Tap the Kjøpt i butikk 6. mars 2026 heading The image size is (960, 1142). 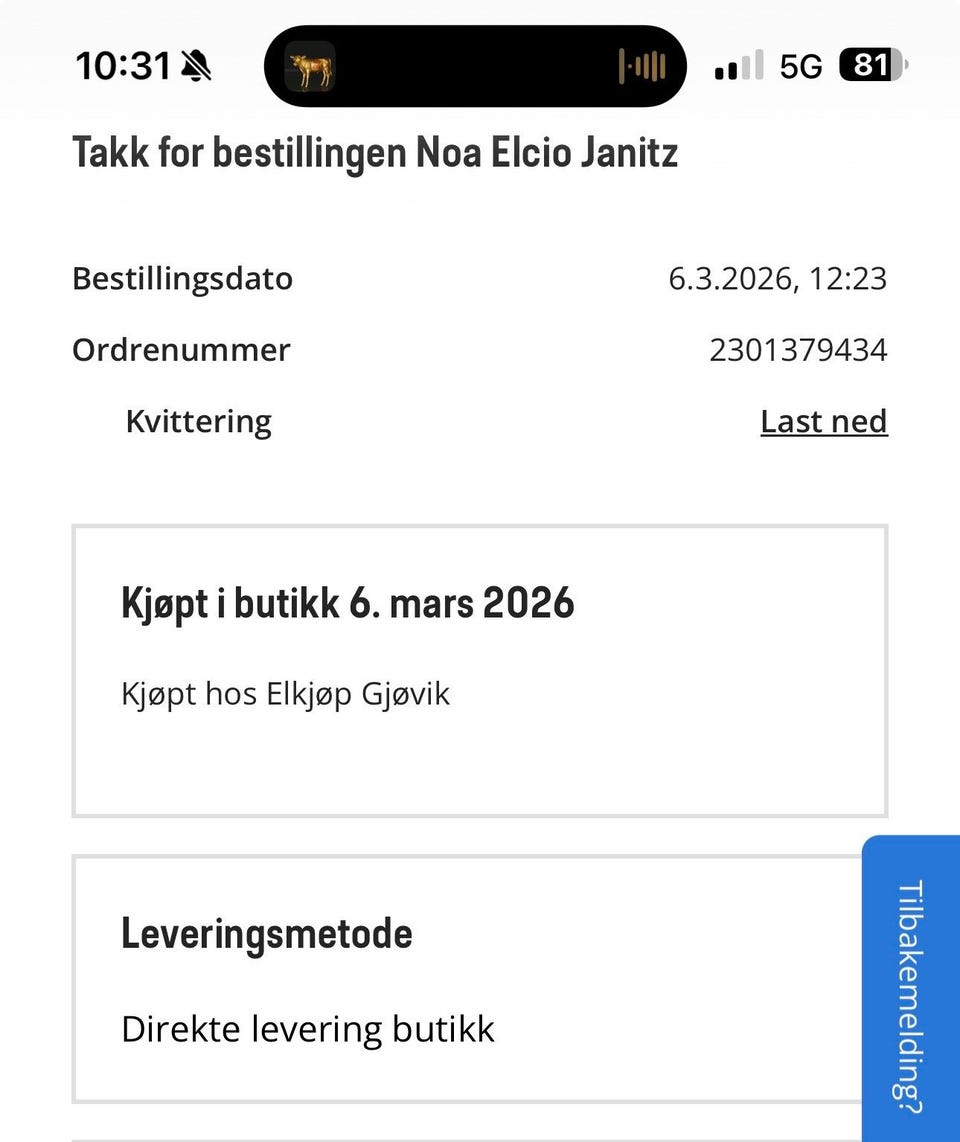point(347,604)
